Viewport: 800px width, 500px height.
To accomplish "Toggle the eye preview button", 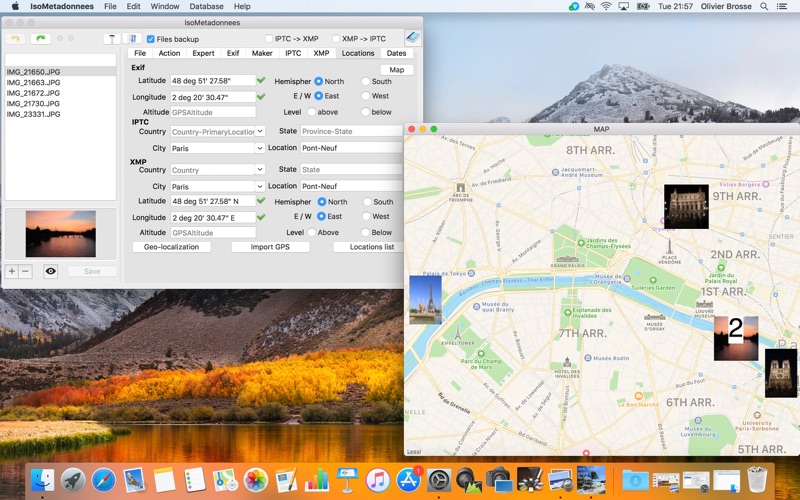I will (x=51, y=271).
